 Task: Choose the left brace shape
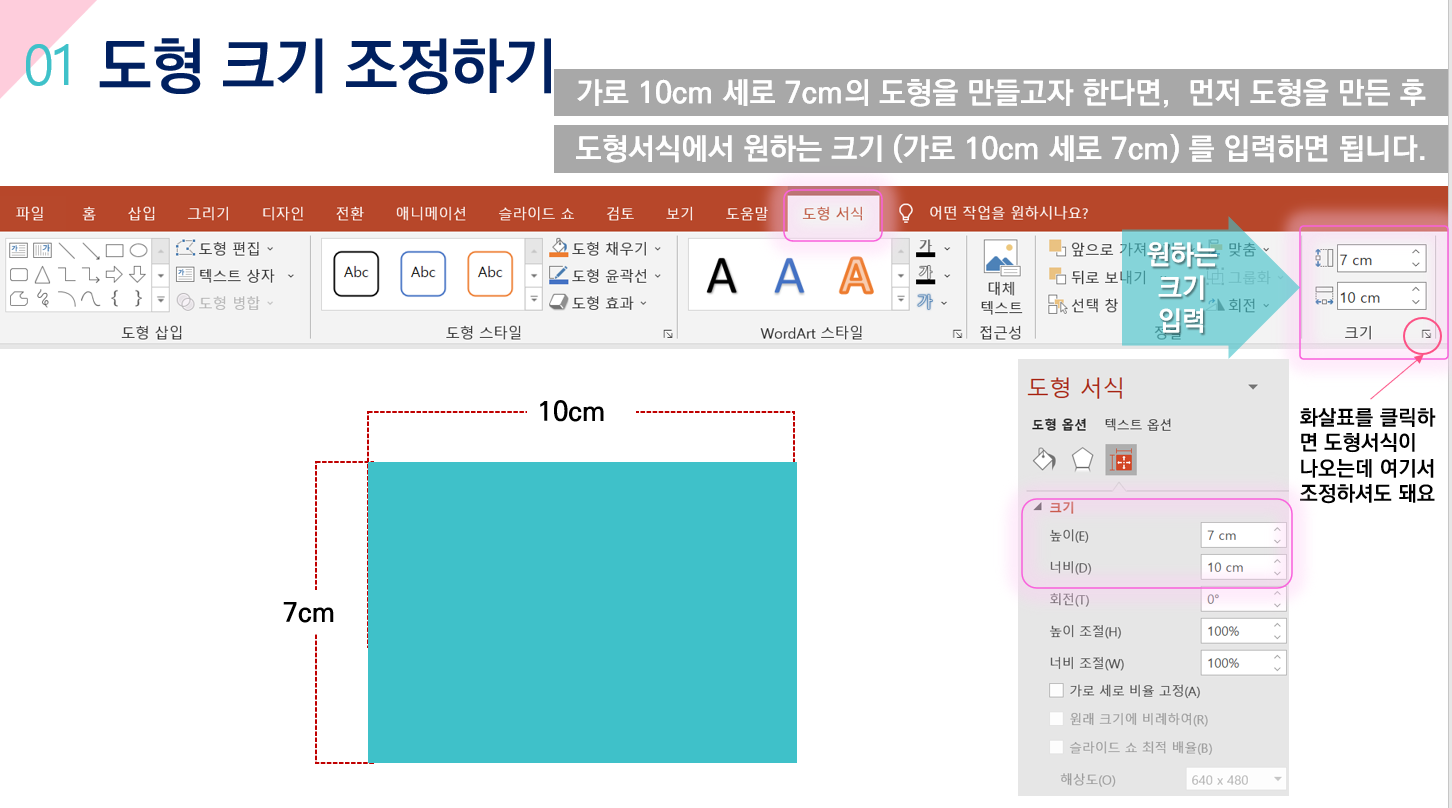click(114, 298)
